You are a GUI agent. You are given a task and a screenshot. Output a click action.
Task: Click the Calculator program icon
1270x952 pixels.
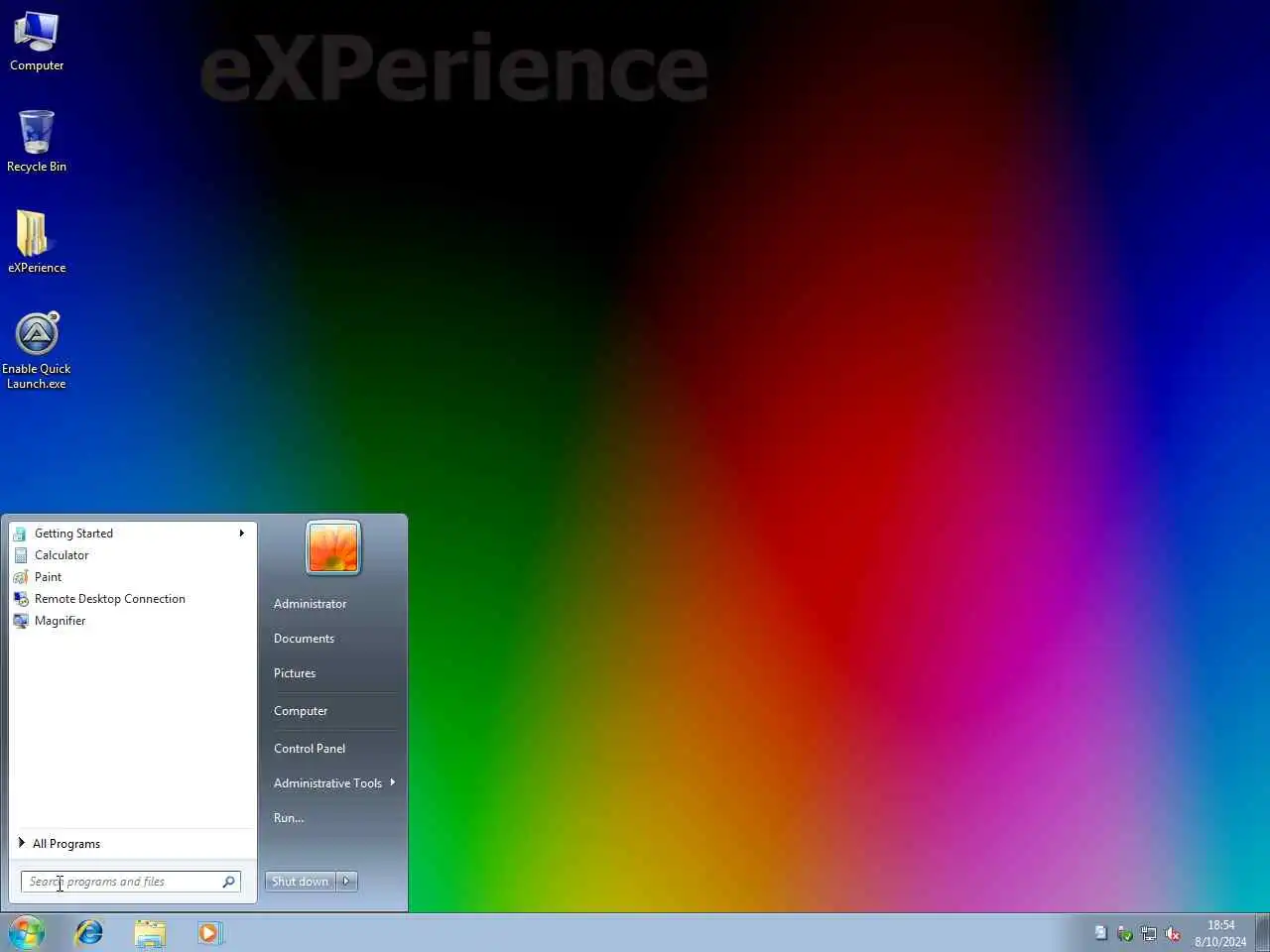[20, 555]
